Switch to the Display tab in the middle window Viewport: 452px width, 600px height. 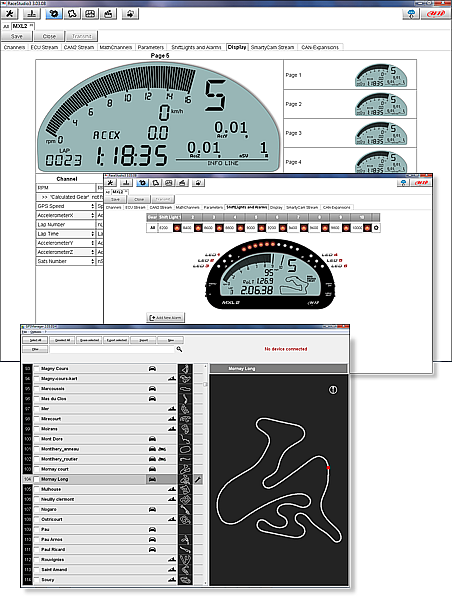click(x=276, y=207)
